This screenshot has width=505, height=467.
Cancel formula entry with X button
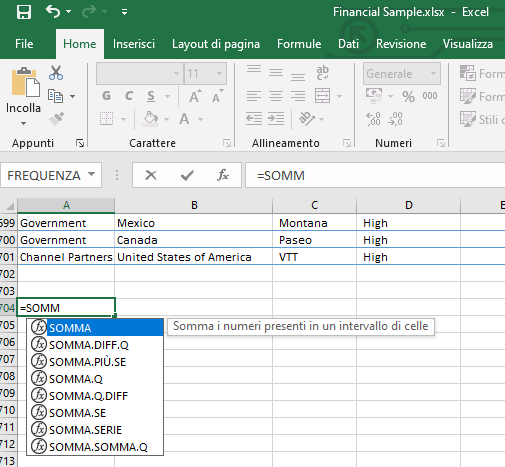click(x=151, y=175)
